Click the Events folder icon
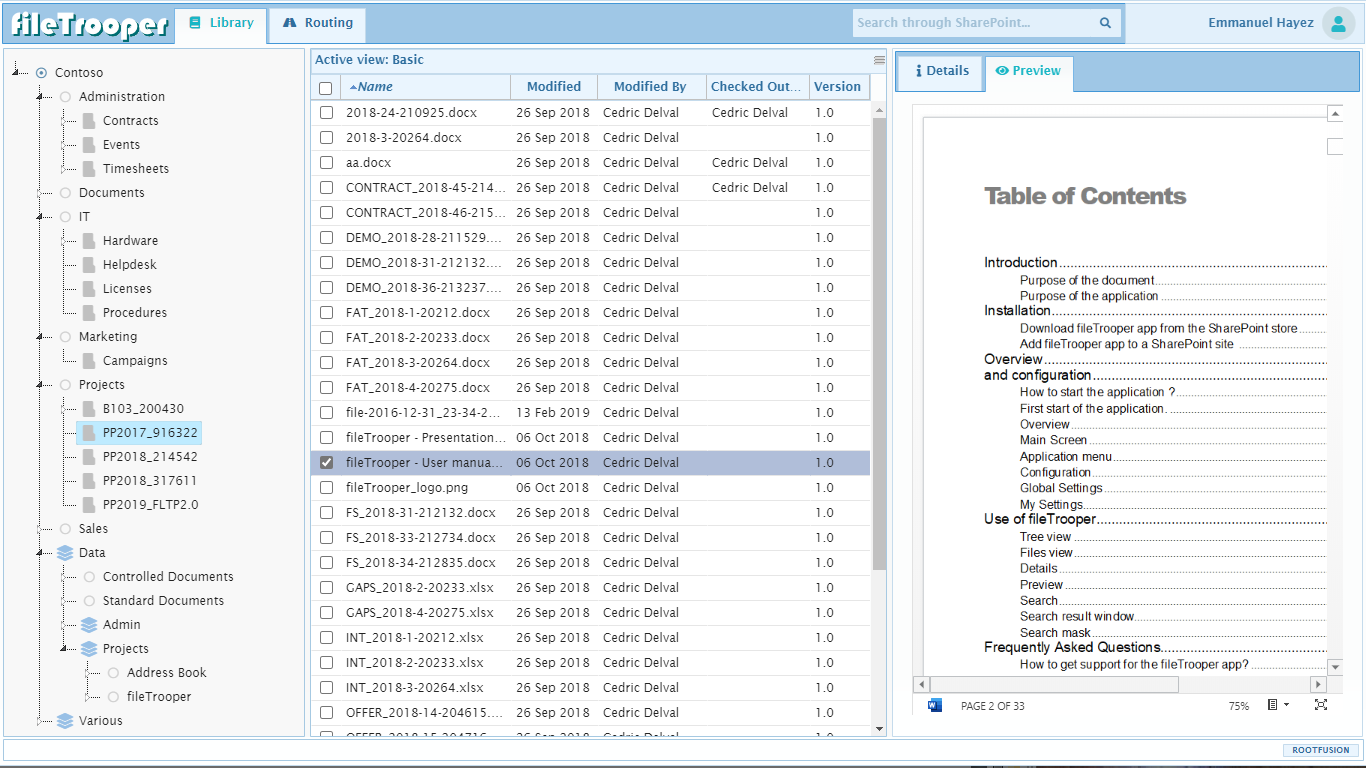This screenshot has height=768, width=1366. (89, 145)
